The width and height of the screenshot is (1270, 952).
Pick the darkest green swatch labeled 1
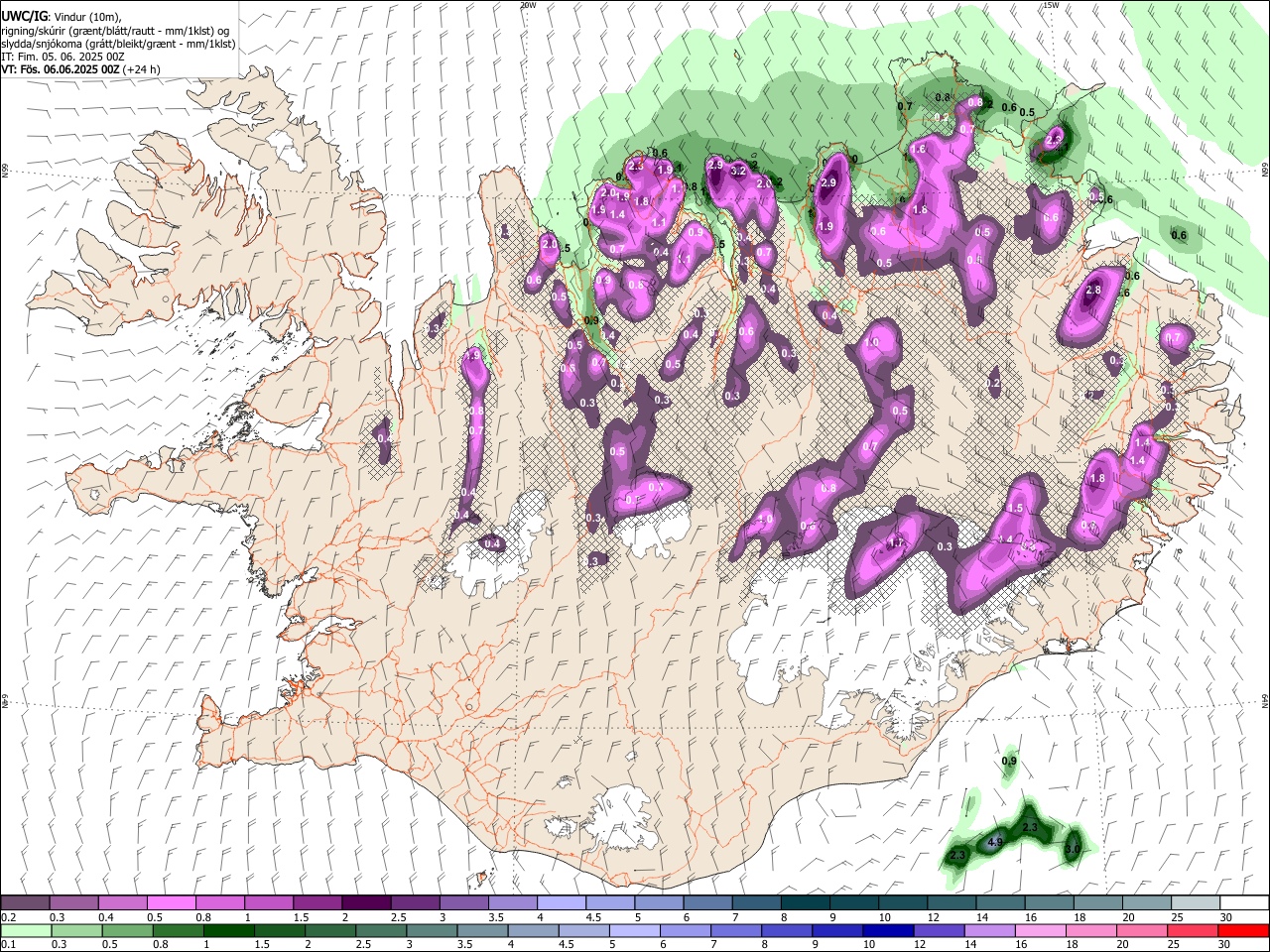point(228,931)
